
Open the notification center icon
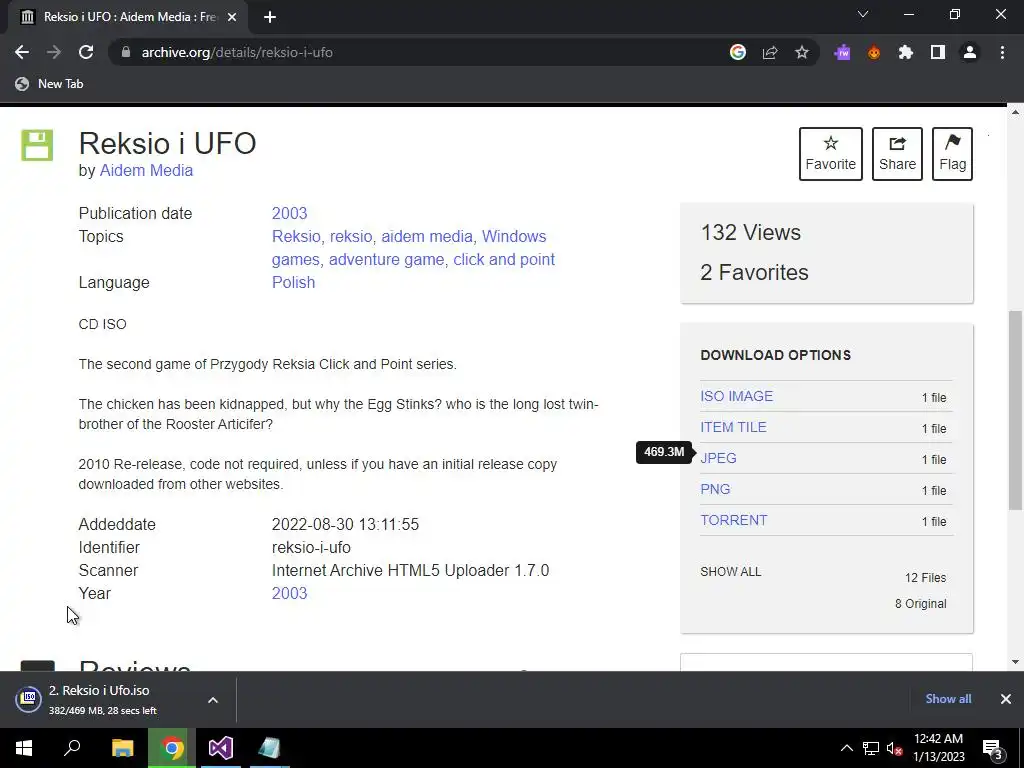click(x=992, y=748)
